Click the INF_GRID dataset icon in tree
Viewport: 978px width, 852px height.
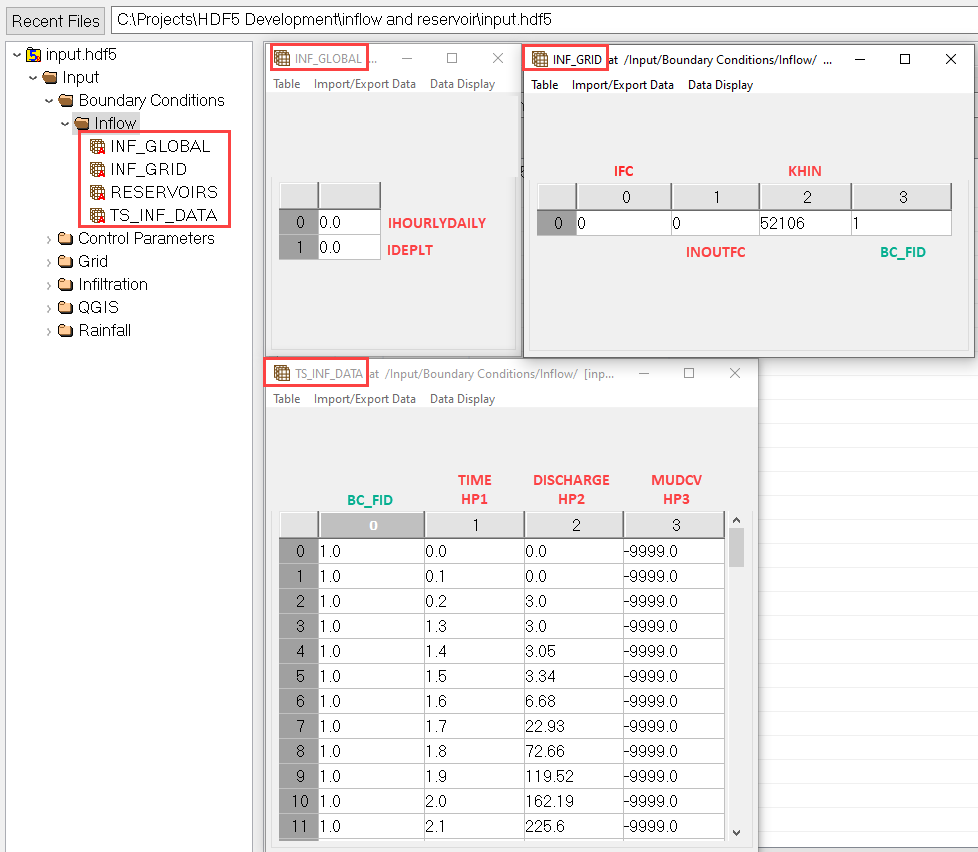97,169
